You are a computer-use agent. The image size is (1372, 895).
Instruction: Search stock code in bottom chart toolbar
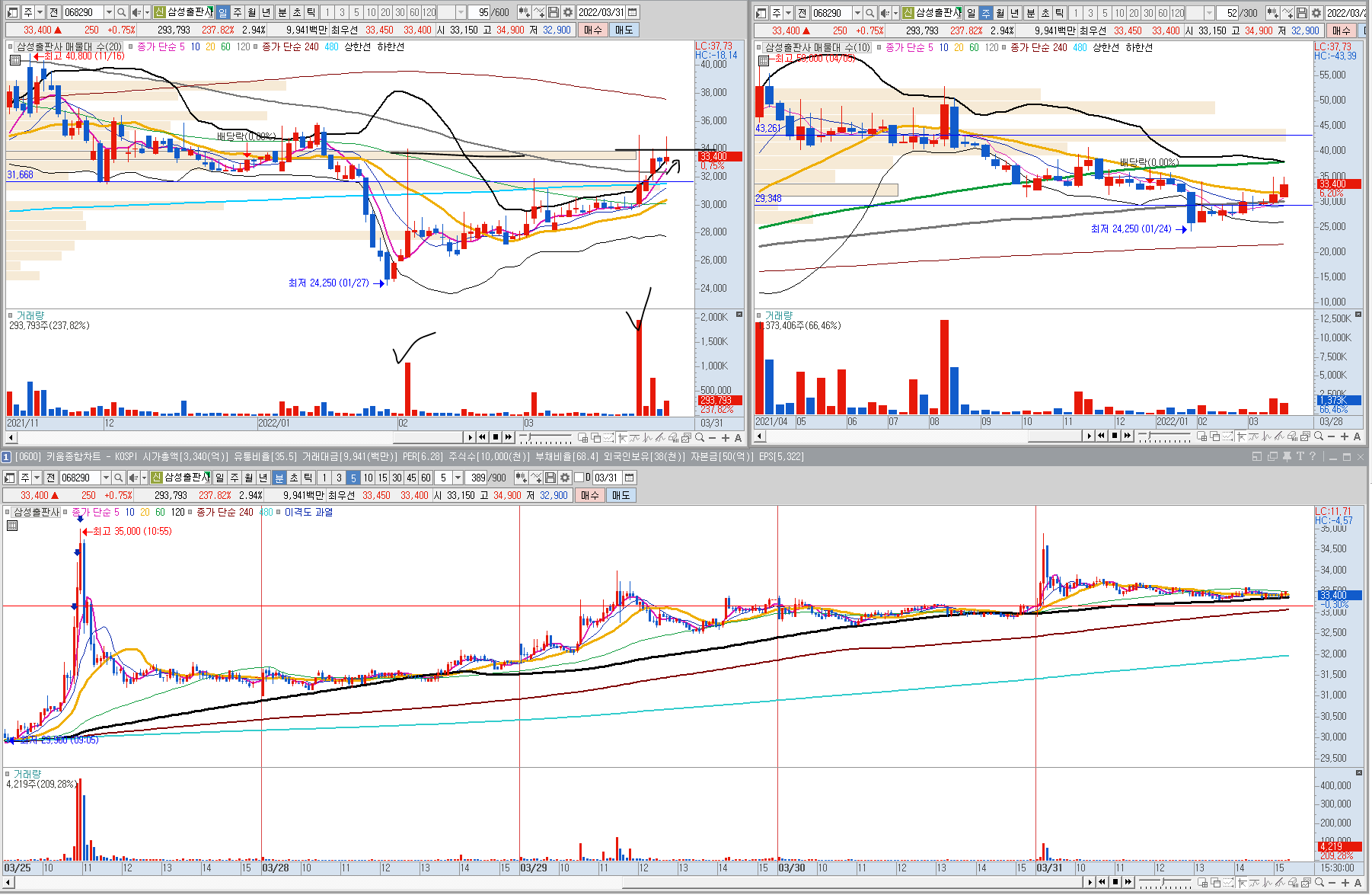[118, 478]
